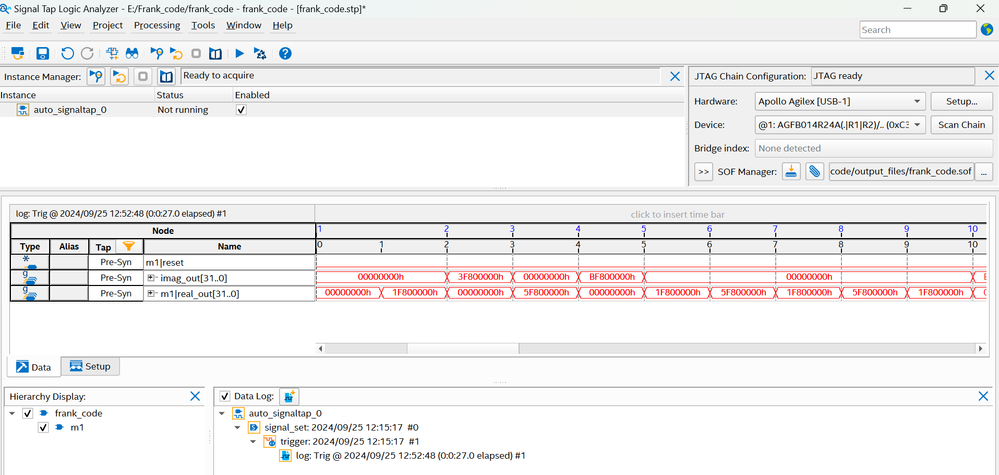
Task: Click the Tap filter funnel icon
Action: (x=129, y=246)
